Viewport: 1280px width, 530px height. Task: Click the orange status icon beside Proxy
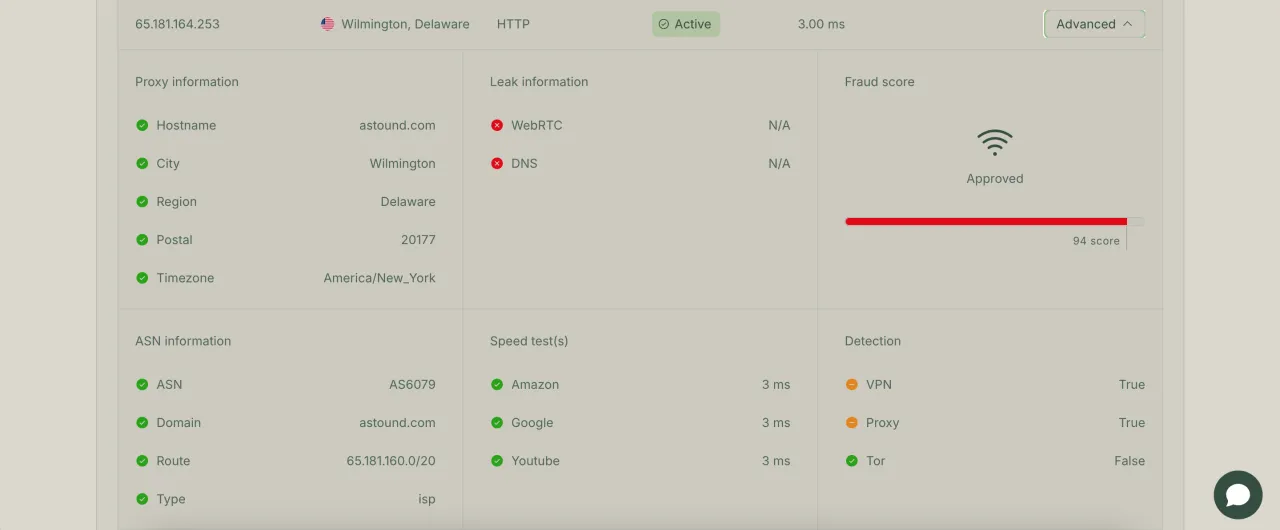pyautogui.click(x=852, y=423)
